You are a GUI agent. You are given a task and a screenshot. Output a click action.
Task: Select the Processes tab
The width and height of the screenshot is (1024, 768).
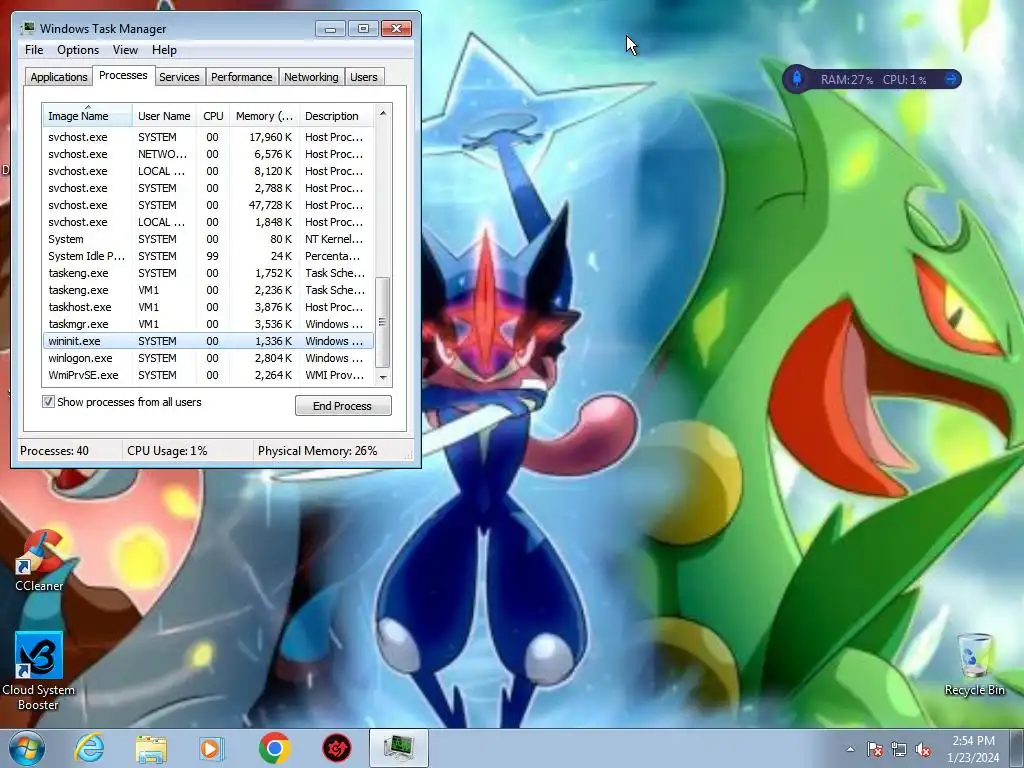[123, 75]
